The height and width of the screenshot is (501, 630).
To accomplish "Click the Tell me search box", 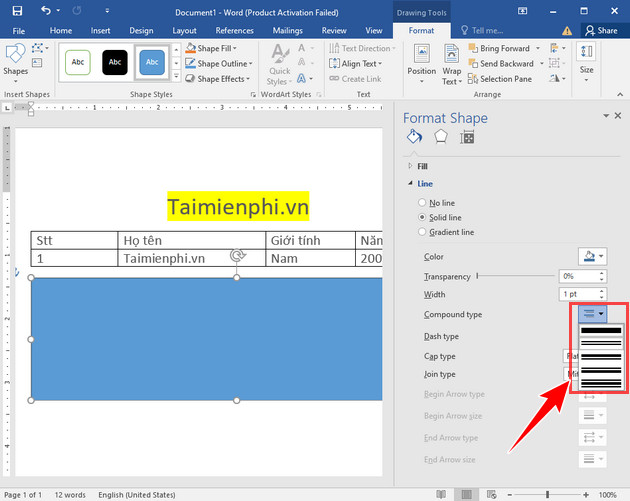I will (x=482, y=31).
